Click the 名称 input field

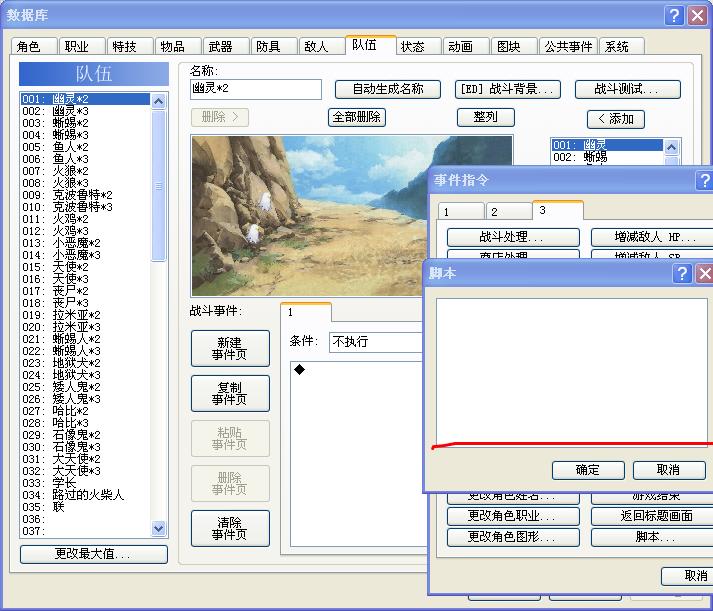(256, 89)
